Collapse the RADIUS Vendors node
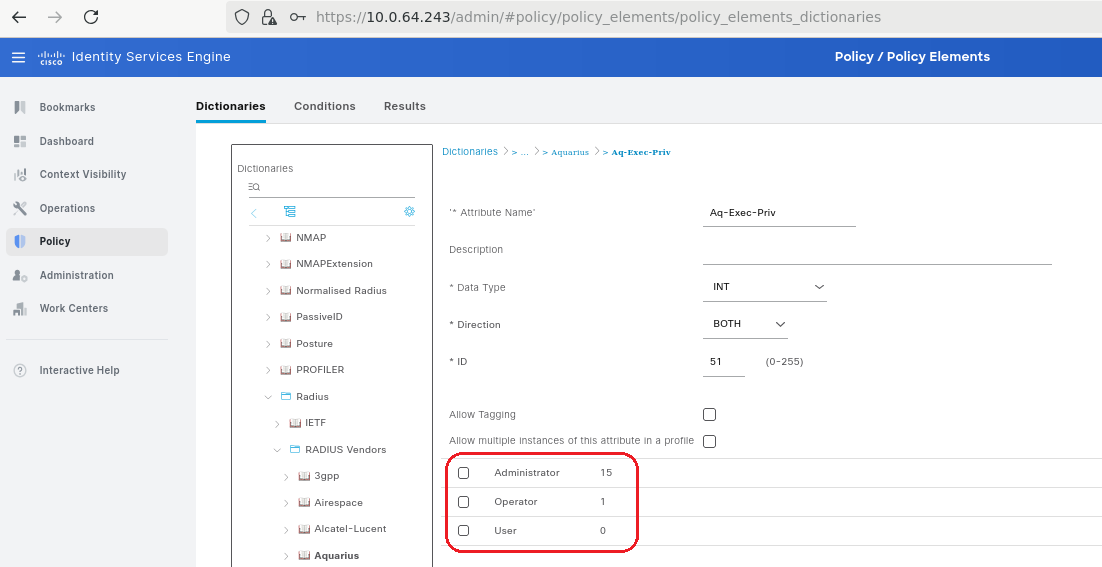The image size is (1102, 567). [x=277, y=450]
